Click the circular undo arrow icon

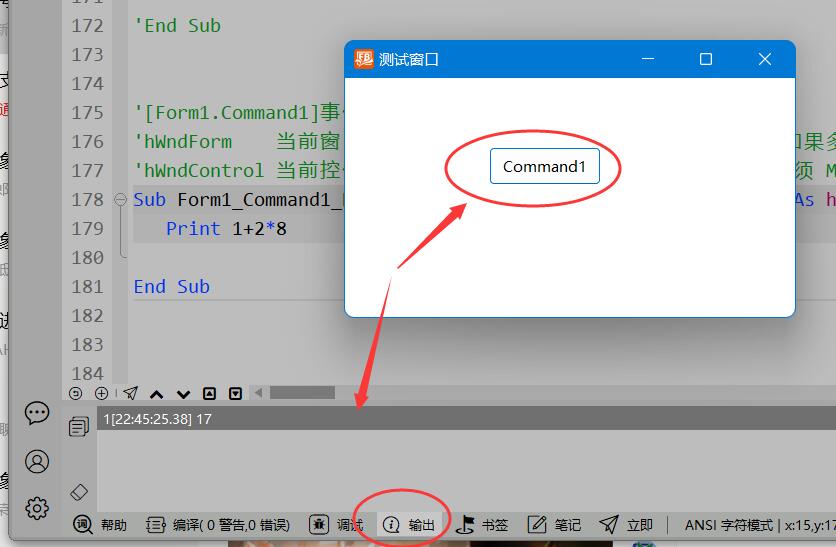(x=75, y=394)
